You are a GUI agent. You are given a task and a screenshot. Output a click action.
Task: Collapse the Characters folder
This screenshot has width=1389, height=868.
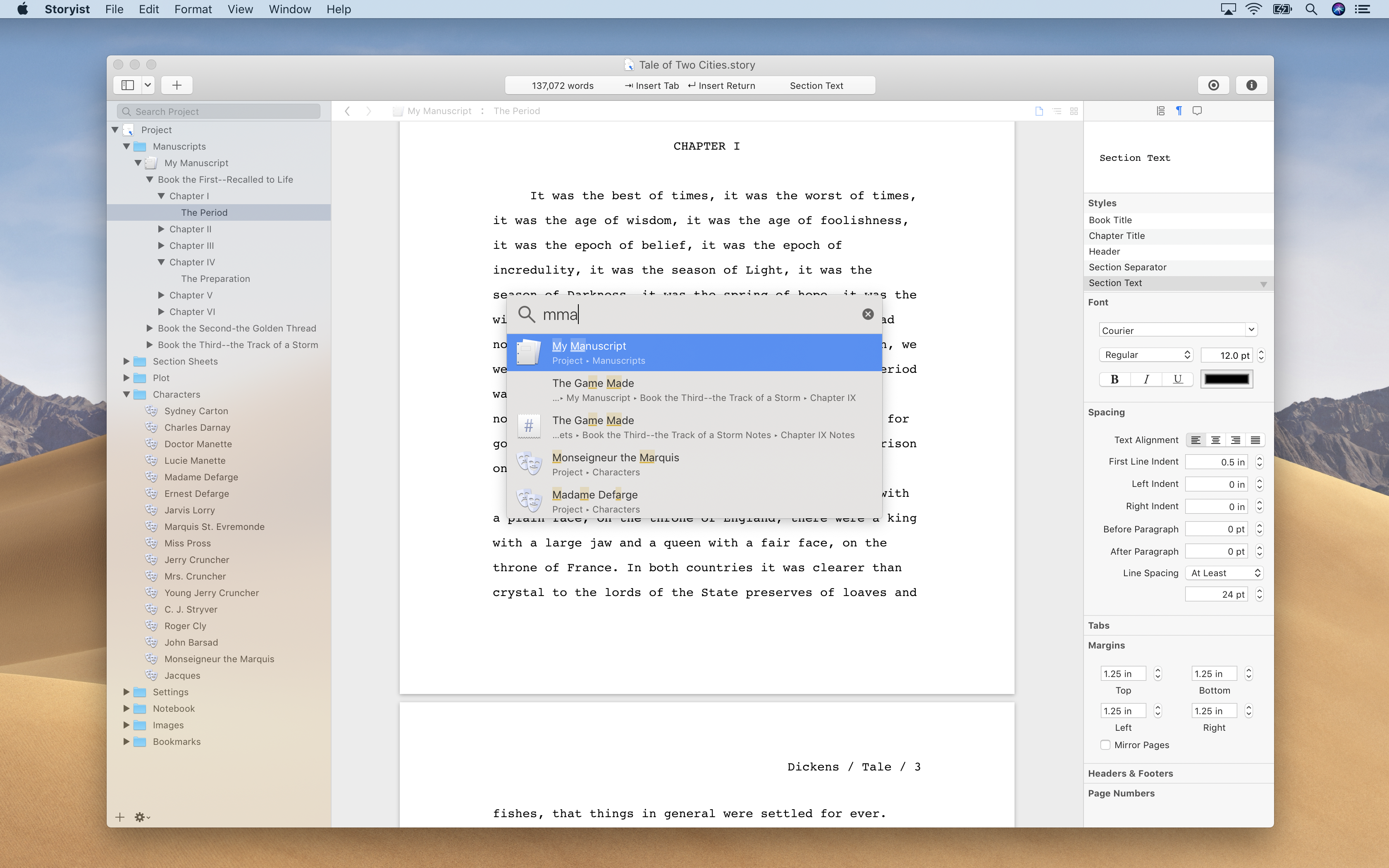click(x=126, y=394)
